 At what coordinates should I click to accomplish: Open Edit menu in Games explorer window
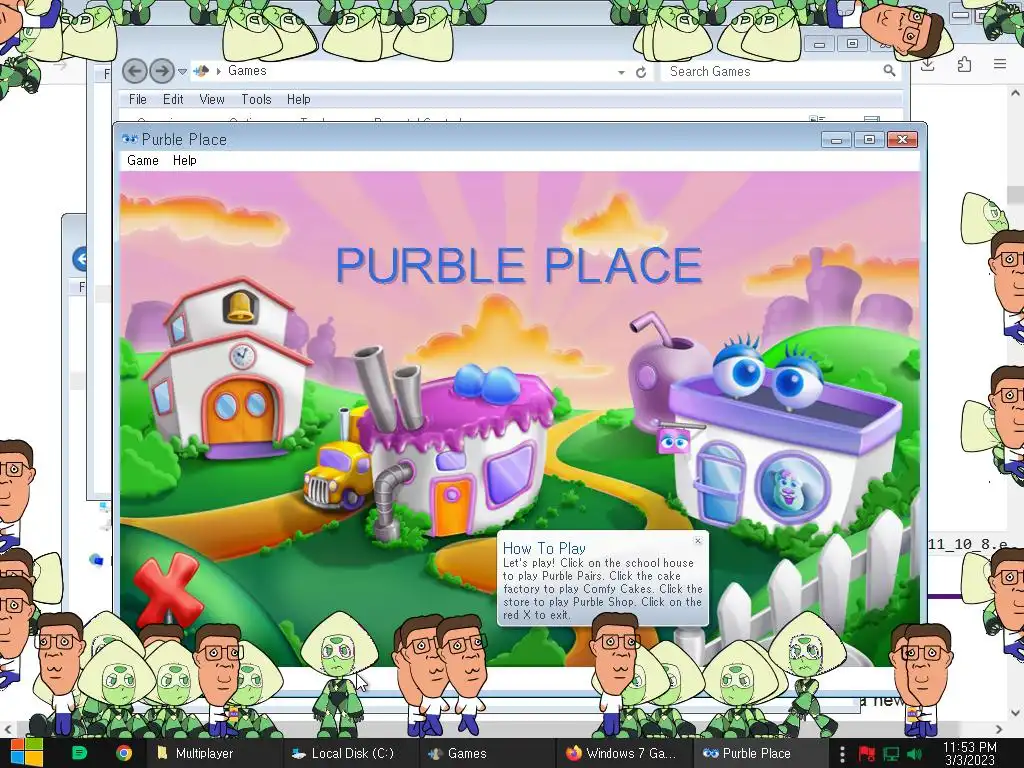tap(173, 99)
